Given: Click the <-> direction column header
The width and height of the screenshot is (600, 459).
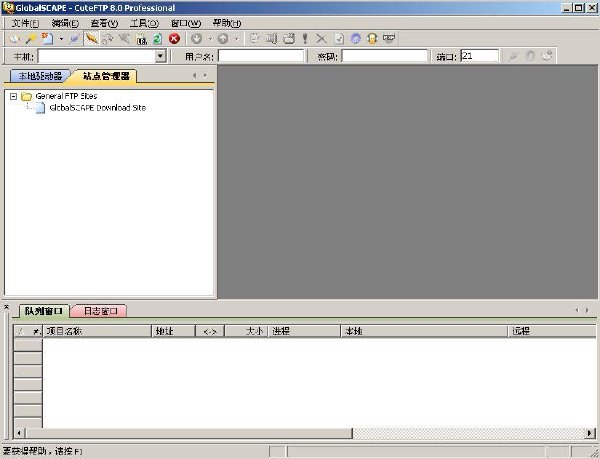Looking at the screenshot, I should 210,331.
